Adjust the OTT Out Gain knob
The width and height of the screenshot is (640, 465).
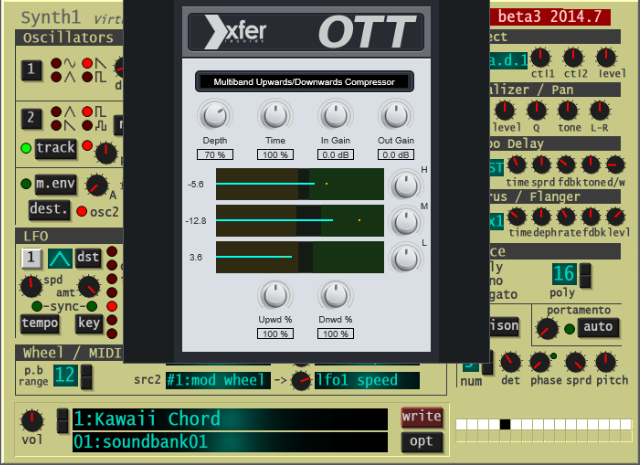[396, 116]
